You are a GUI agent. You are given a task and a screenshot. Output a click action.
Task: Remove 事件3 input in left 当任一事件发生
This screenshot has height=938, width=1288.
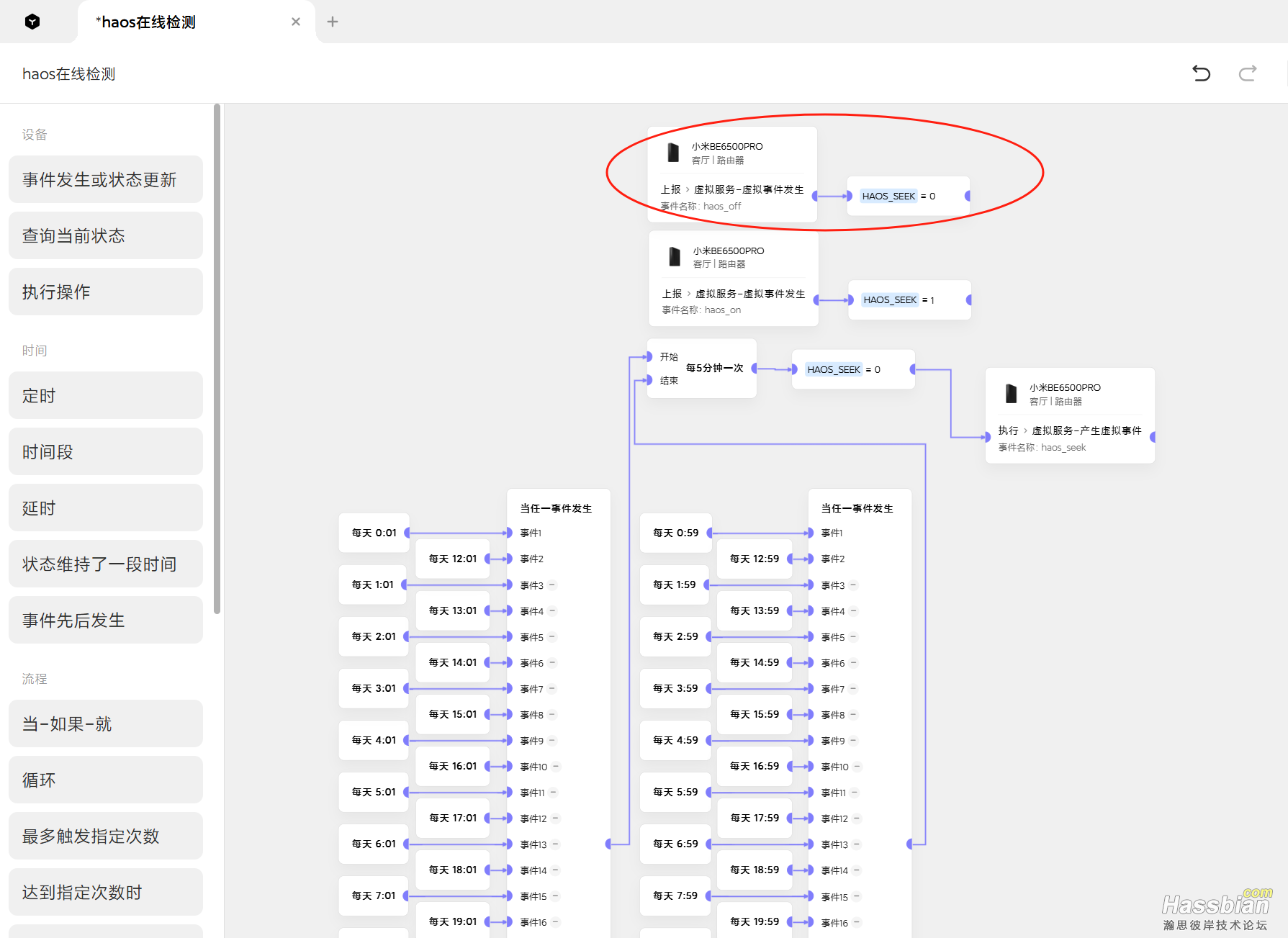point(552,585)
